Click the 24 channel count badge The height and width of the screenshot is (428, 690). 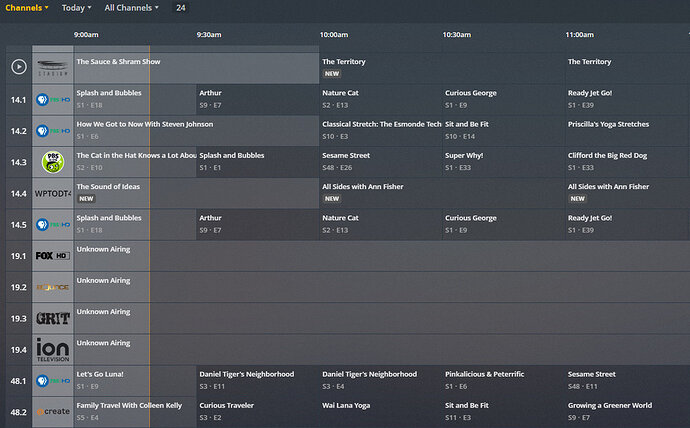pos(180,8)
